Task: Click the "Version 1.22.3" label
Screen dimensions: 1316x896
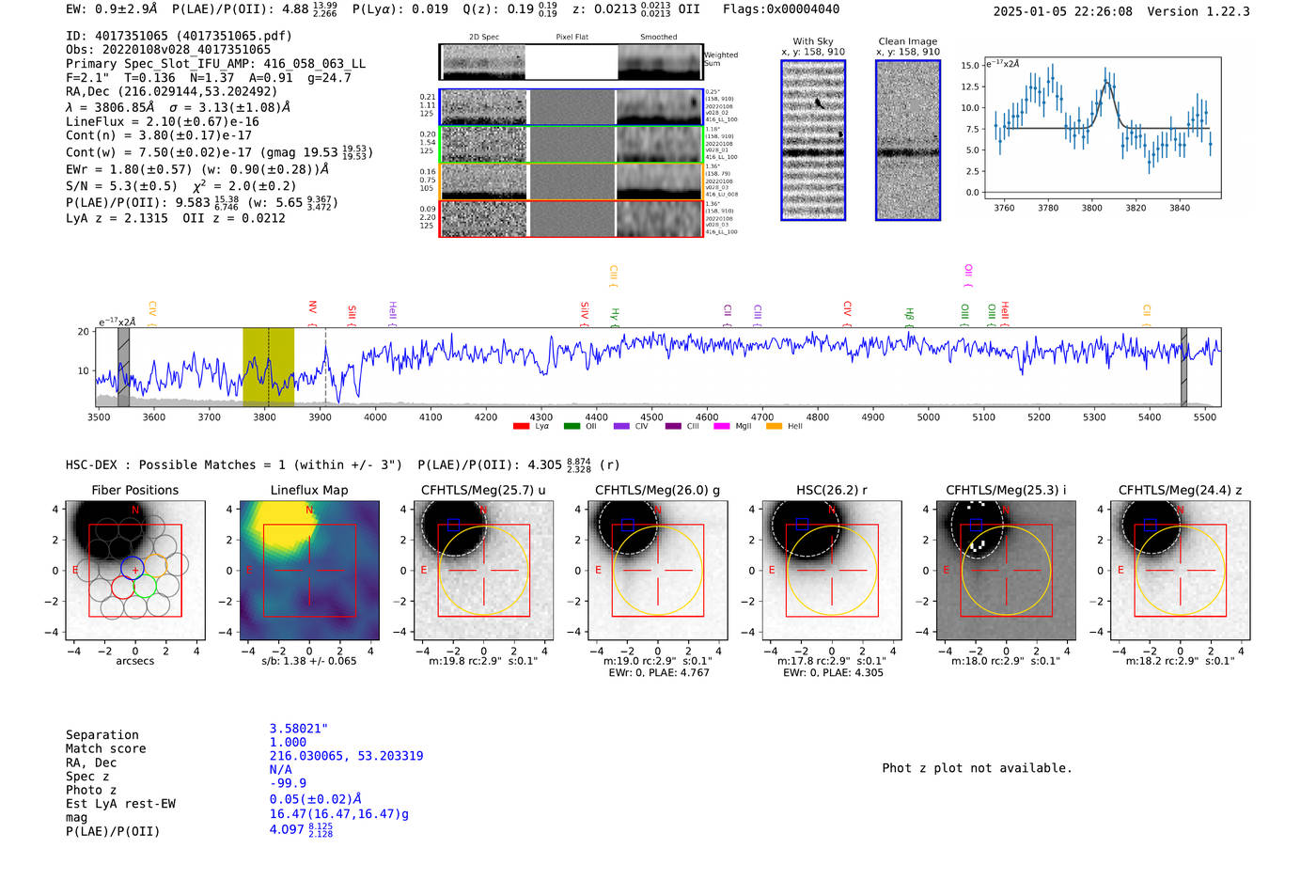Action: point(1198,11)
